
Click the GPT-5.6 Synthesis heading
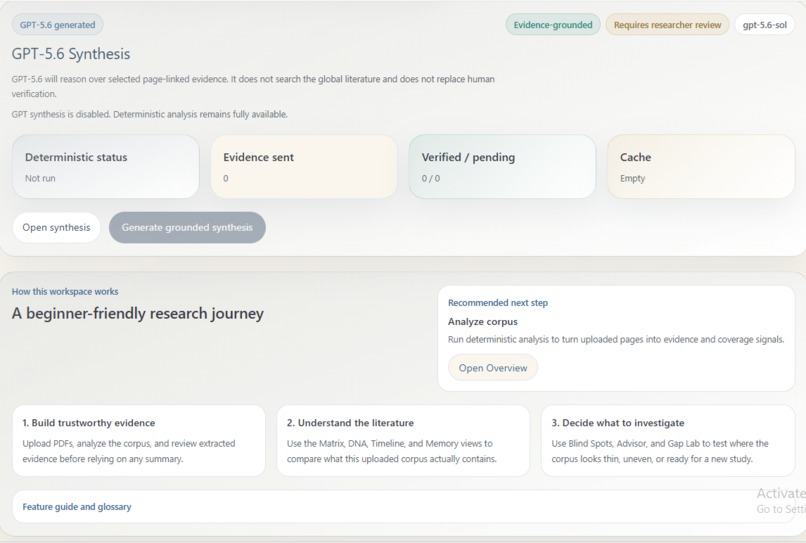[71, 53]
